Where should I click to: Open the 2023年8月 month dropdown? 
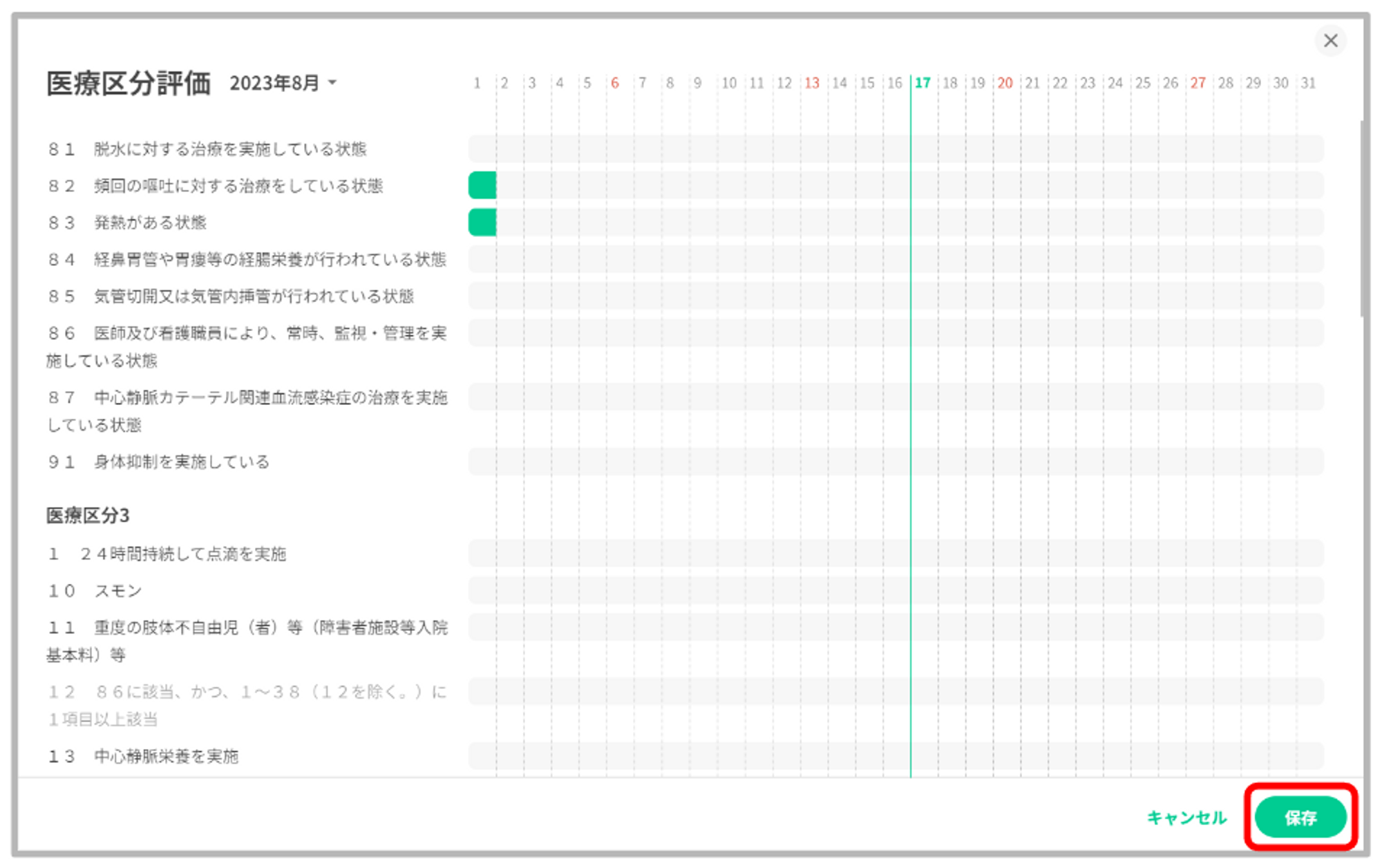[x=283, y=83]
